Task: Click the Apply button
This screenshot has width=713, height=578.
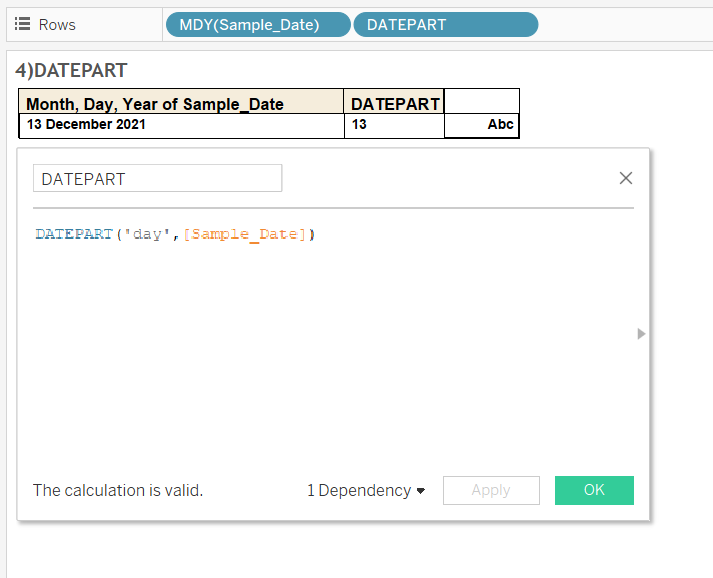Action: coord(491,490)
